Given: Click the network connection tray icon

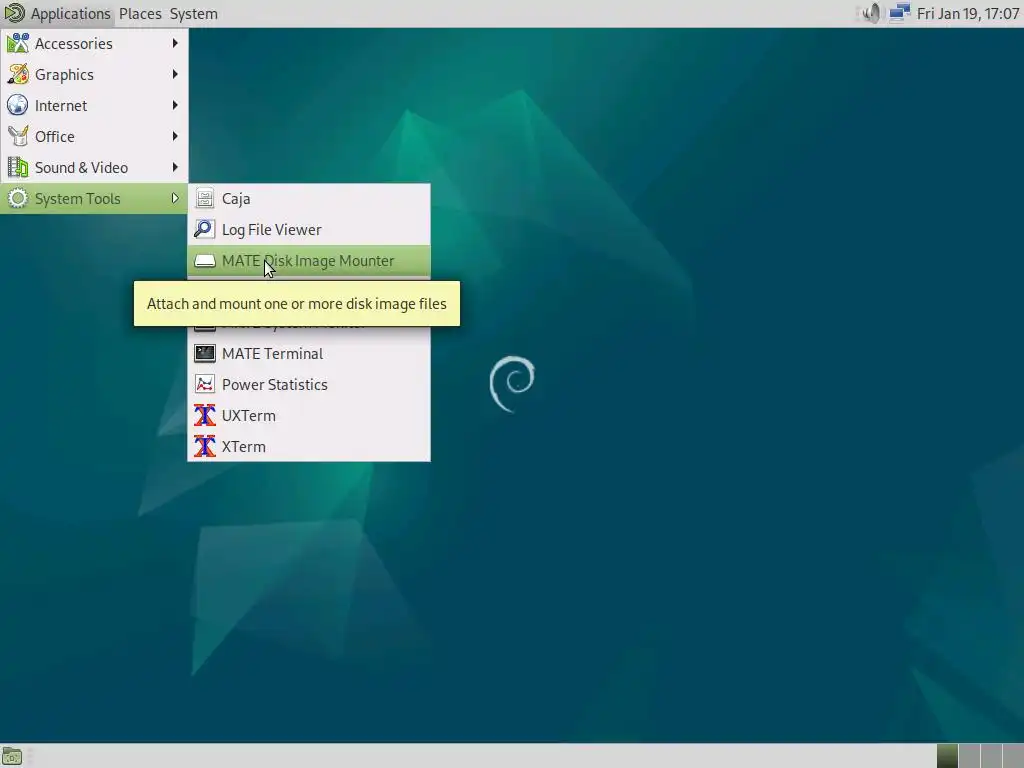Looking at the screenshot, I should click(900, 13).
